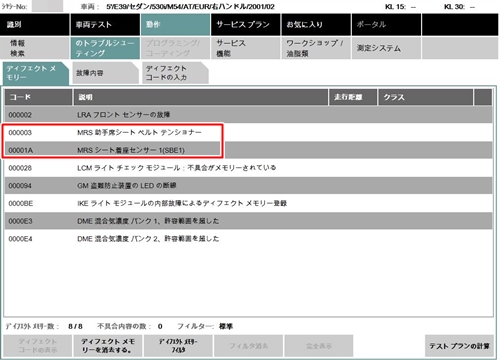Select fault code 000003 row

pyautogui.click(x=248, y=132)
